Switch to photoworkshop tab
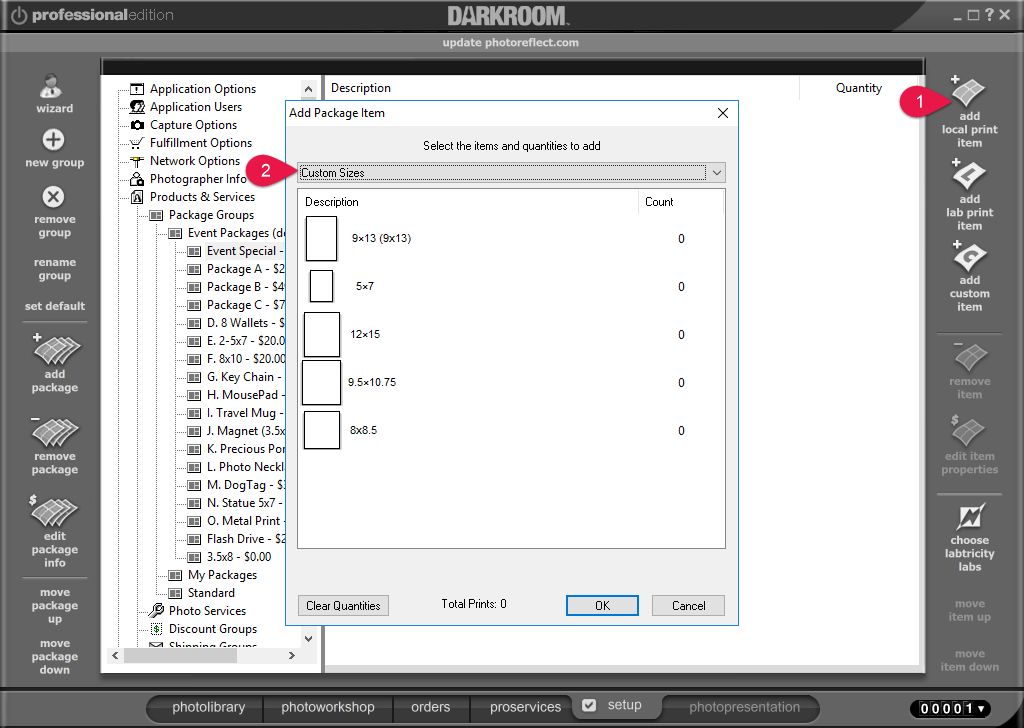 coord(328,707)
